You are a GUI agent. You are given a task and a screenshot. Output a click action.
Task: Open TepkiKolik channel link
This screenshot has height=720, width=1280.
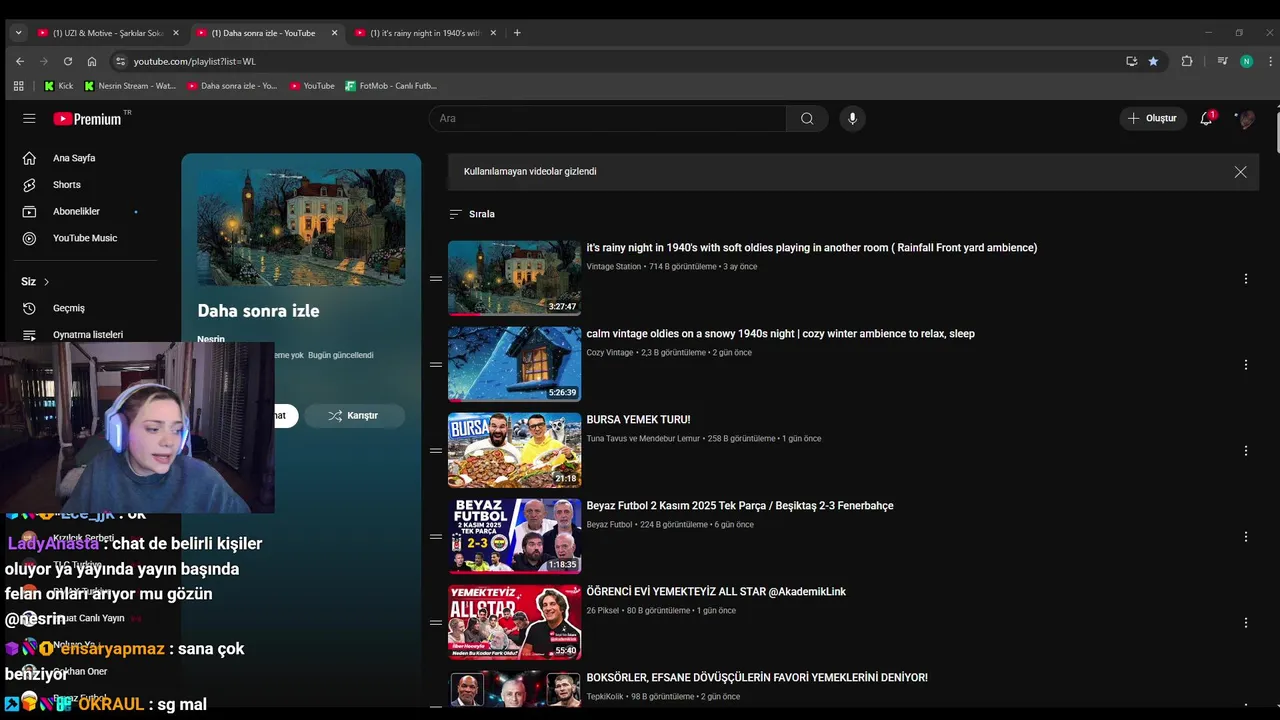[604, 697]
